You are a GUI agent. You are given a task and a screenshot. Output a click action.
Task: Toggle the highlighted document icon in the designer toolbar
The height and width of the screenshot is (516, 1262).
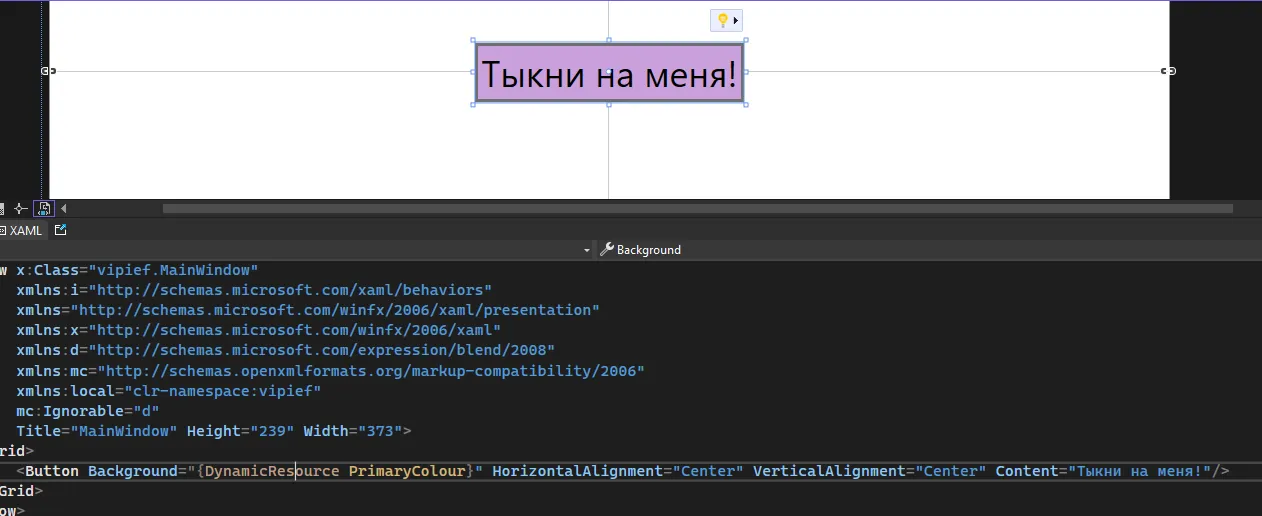tap(44, 208)
